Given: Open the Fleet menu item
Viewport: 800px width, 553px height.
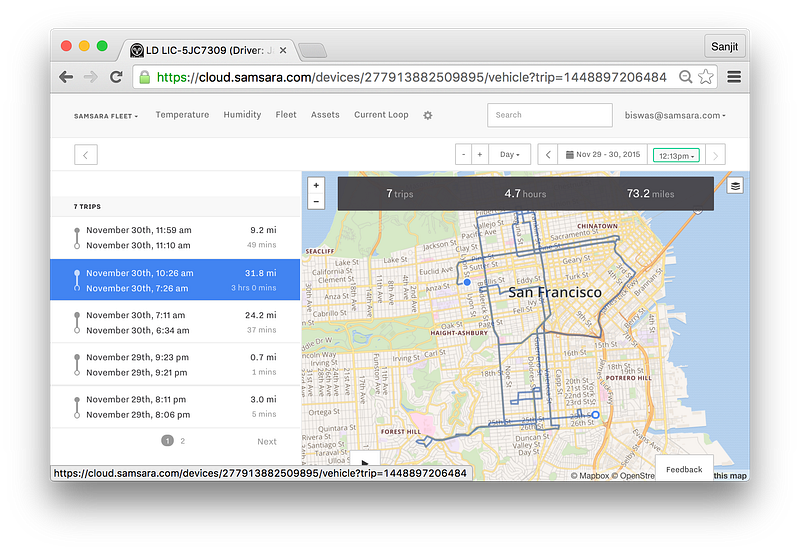Looking at the screenshot, I should pyautogui.click(x=286, y=115).
